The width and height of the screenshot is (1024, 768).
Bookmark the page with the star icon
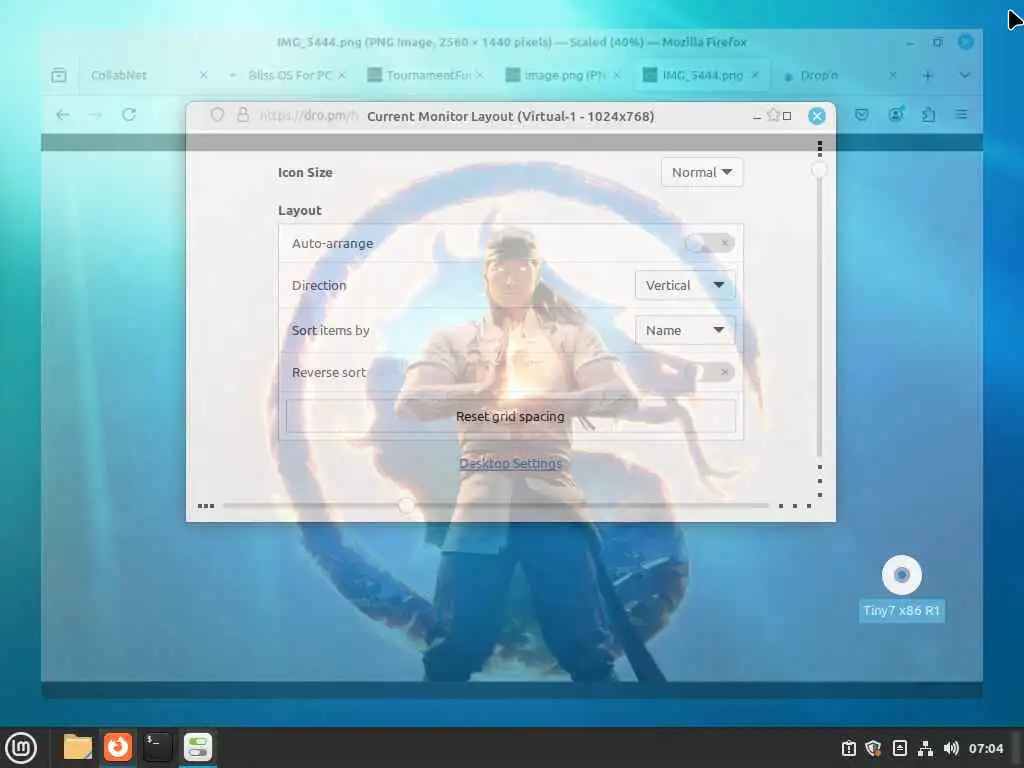coord(774,116)
